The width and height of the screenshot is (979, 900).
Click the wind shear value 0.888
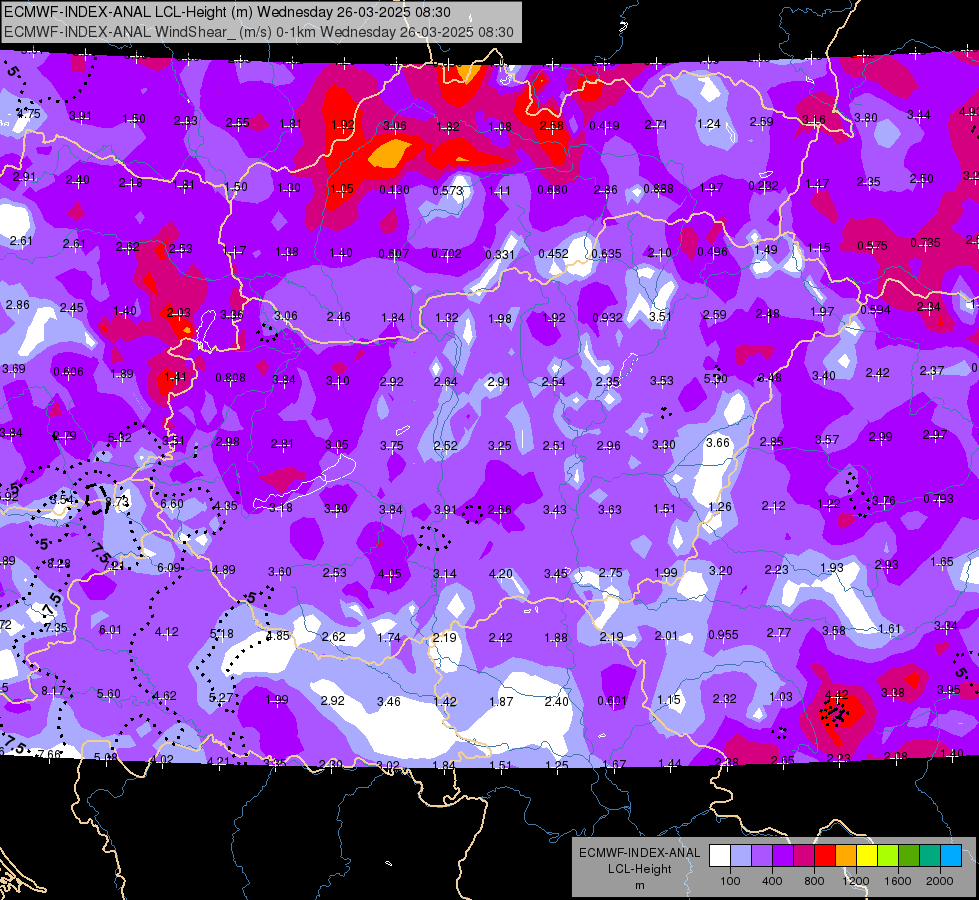click(658, 189)
